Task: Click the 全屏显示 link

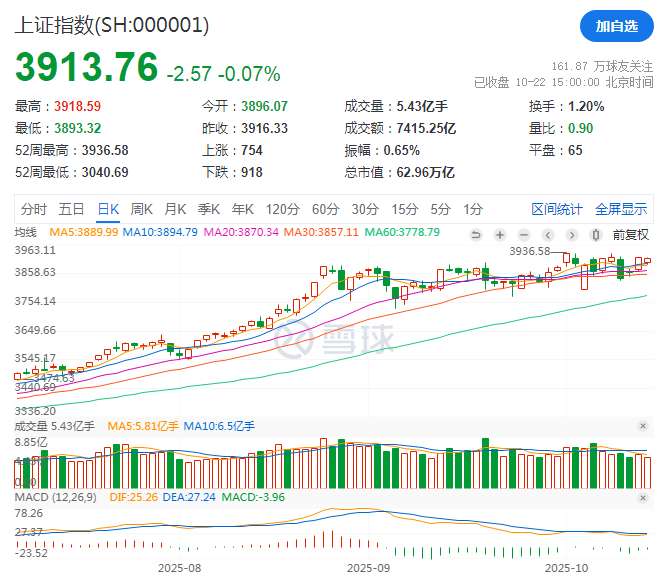Action: click(621, 209)
